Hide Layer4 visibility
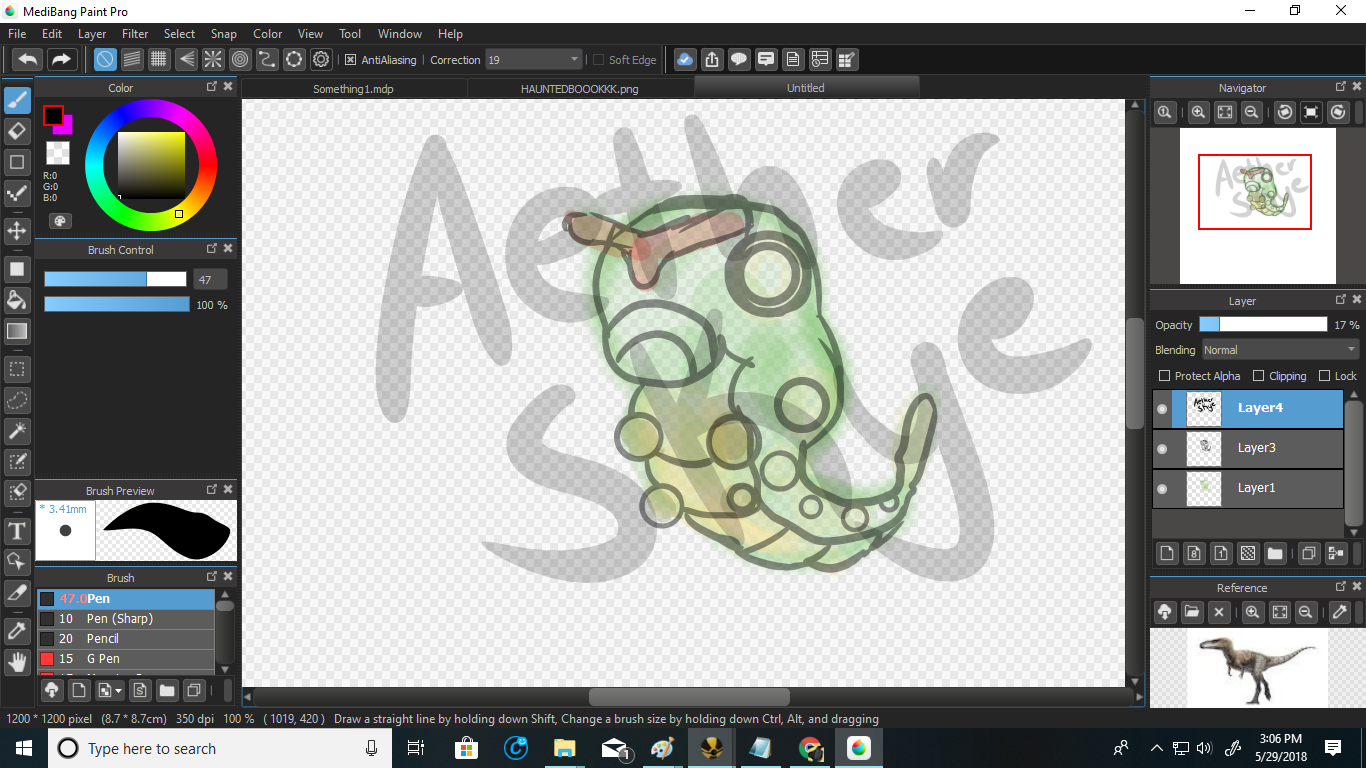Image resolution: width=1366 pixels, height=768 pixels. coord(1162,409)
